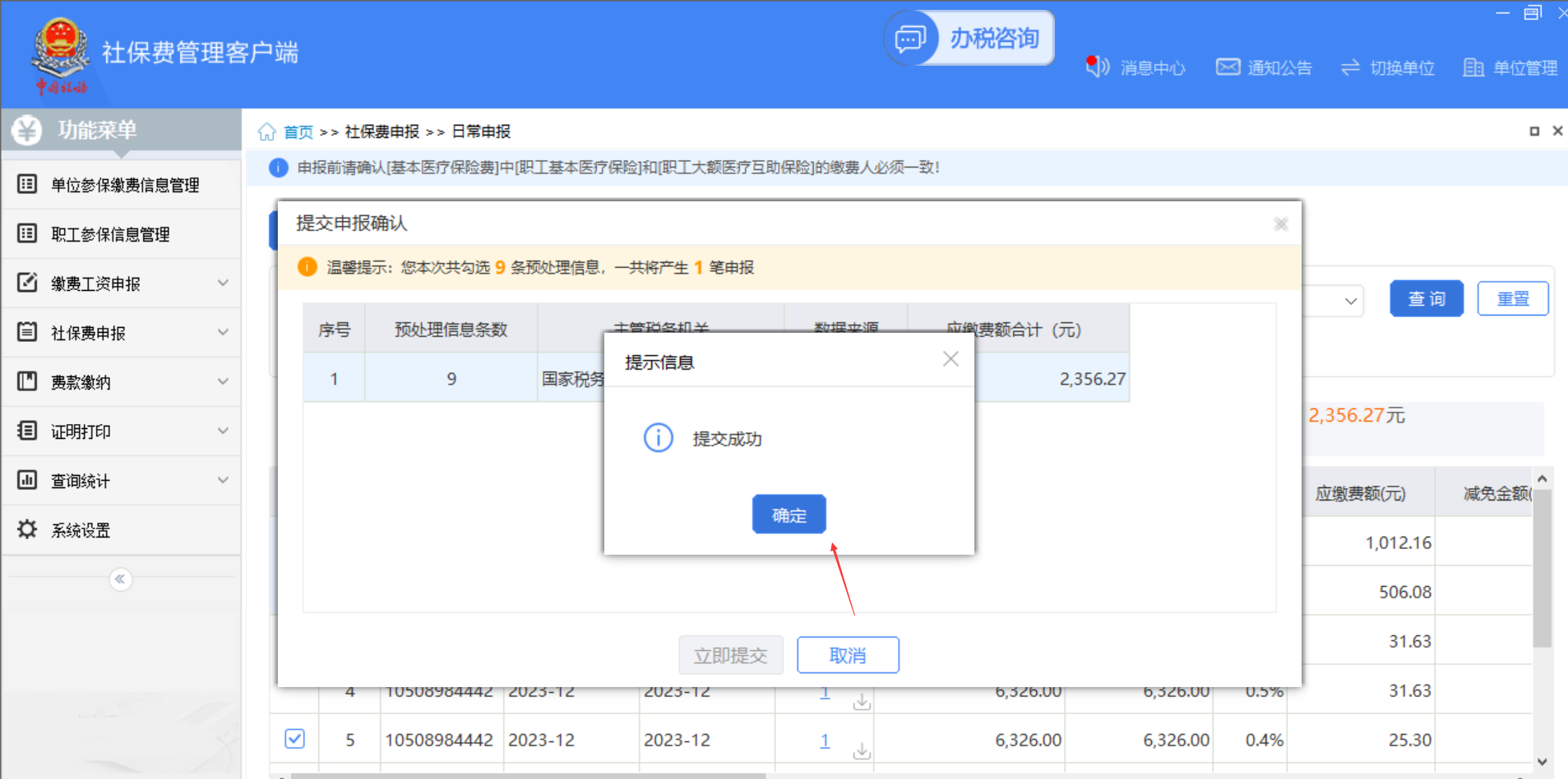This screenshot has height=779, width=1568.
Task: Uncheck the checkbox for row 5
Action: [294, 739]
